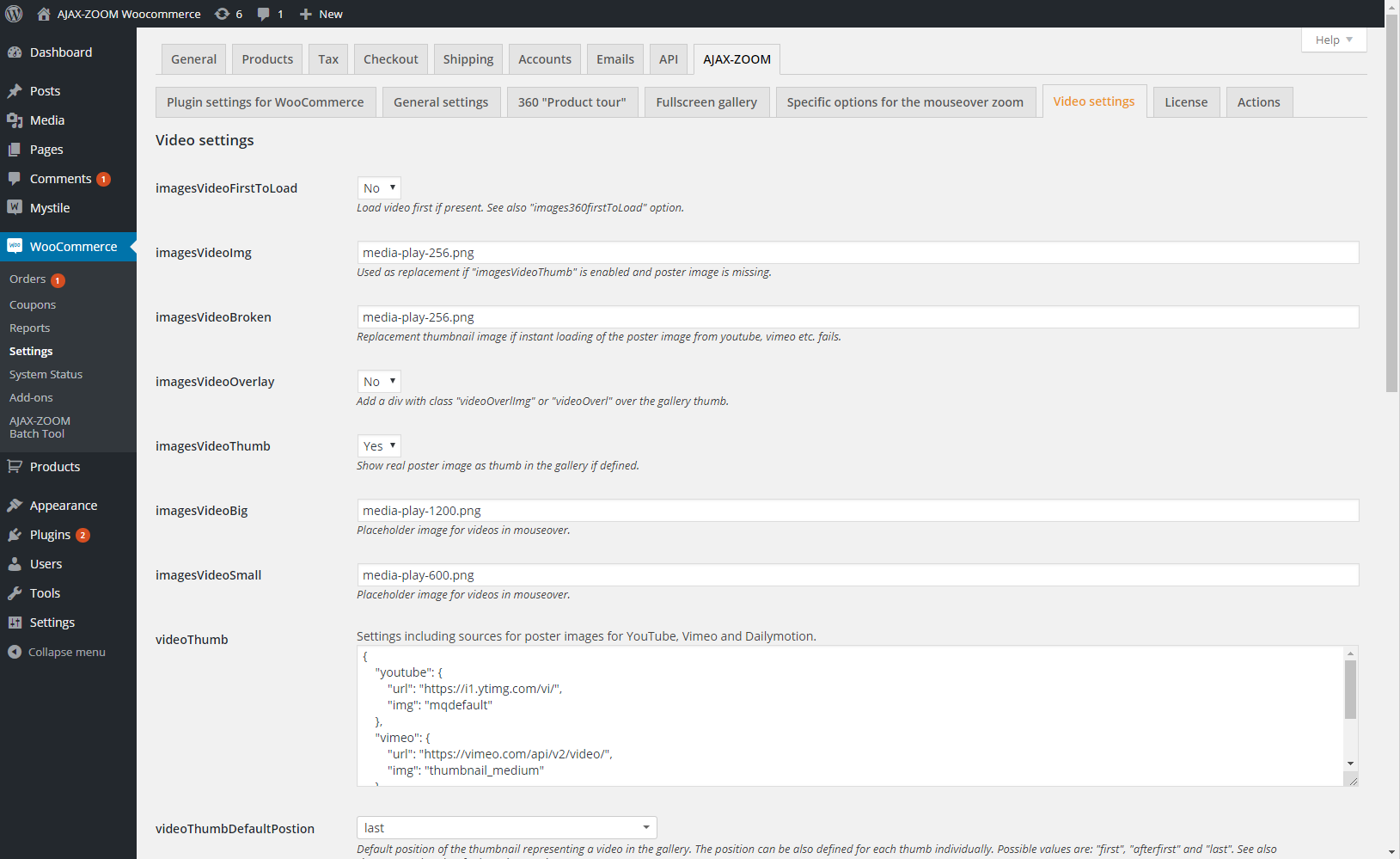Viewport: 1400px width, 859px height.
Task: Click the Media icon in sidebar
Action: pyautogui.click(x=15, y=120)
